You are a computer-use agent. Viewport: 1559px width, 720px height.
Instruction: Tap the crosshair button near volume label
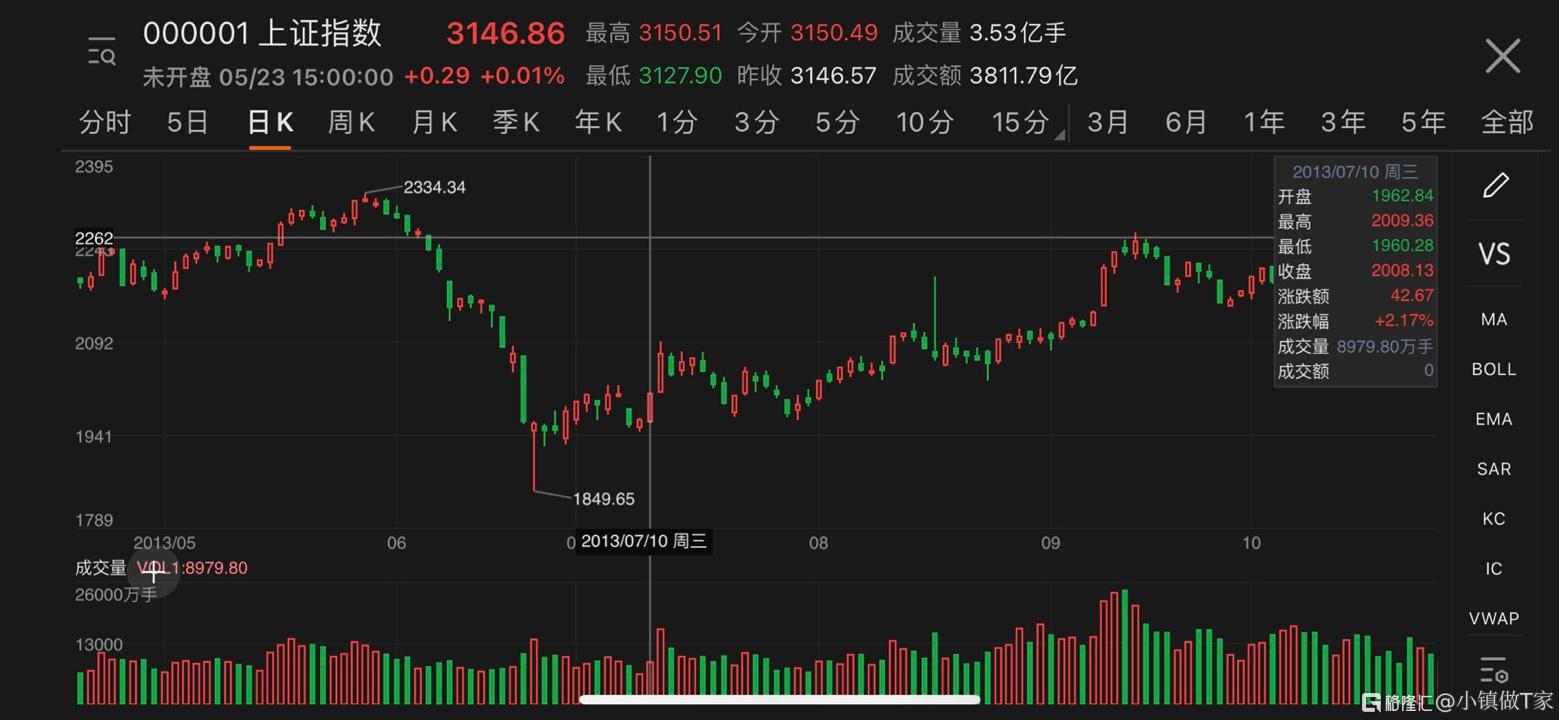pyautogui.click(x=153, y=572)
